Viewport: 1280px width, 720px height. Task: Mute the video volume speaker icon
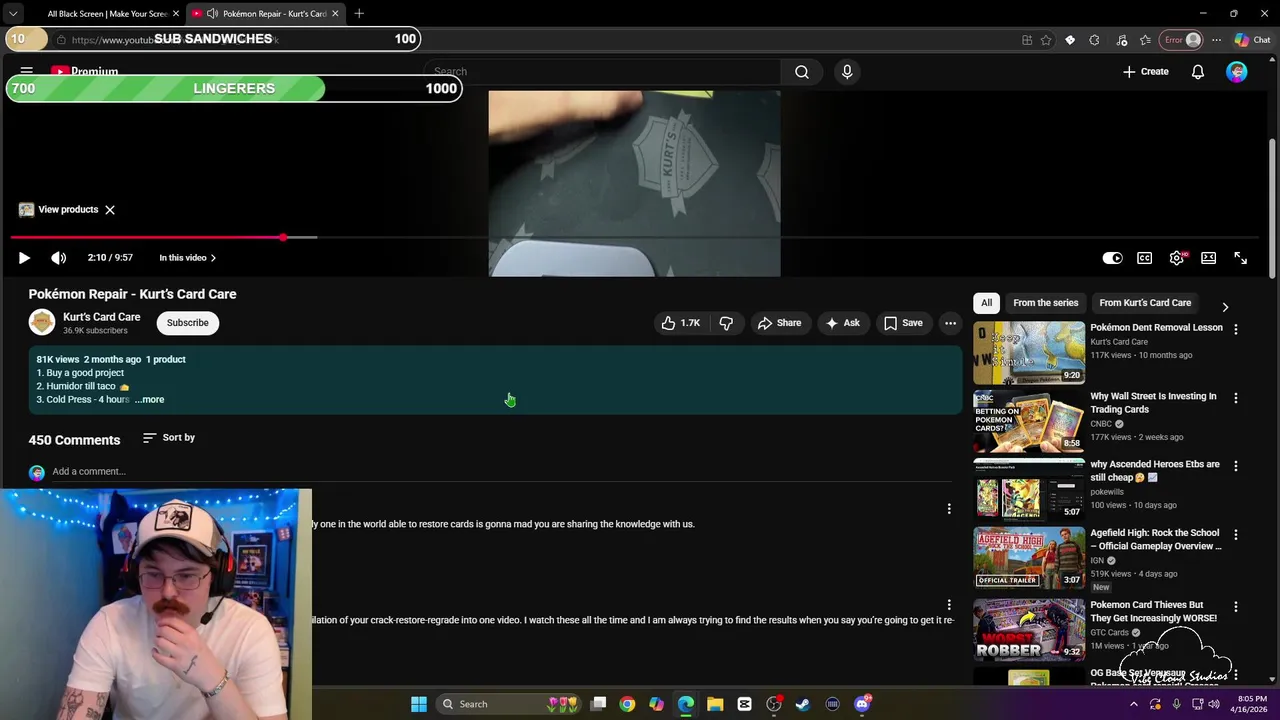click(59, 258)
